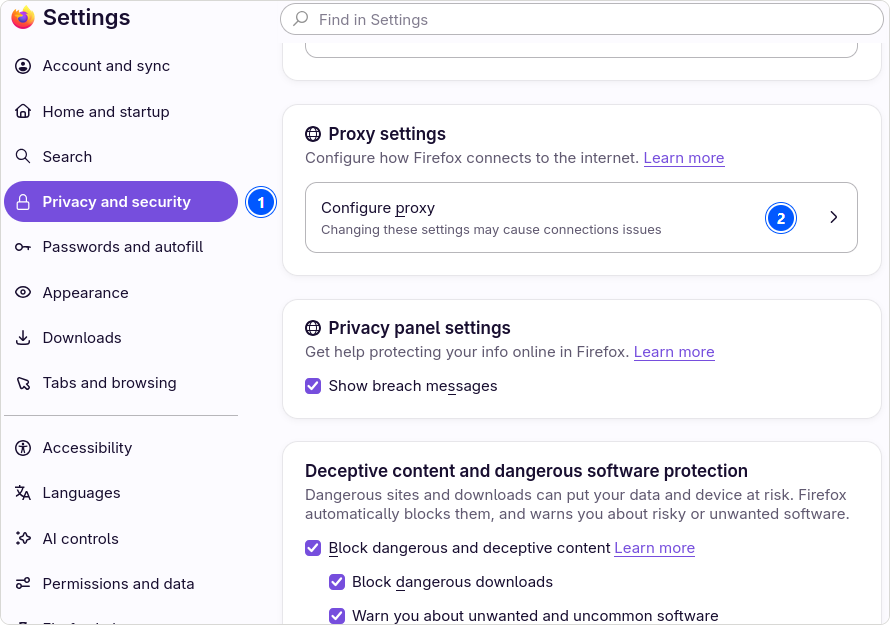Uncheck Block dangerous and deceptive content
Image resolution: width=890 pixels, height=625 pixels.
313,548
